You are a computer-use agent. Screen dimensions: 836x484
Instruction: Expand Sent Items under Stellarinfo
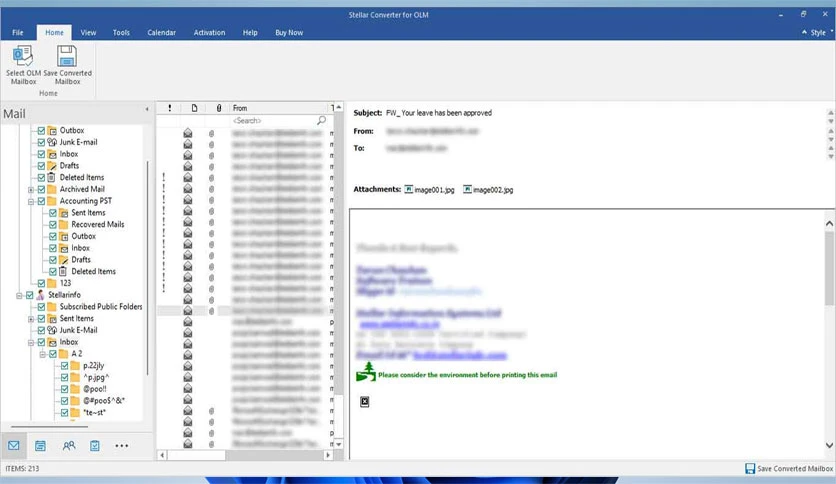(x=31, y=319)
